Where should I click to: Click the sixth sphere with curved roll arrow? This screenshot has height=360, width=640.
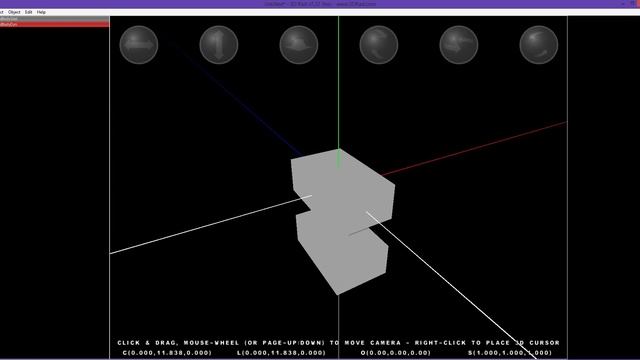539,45
